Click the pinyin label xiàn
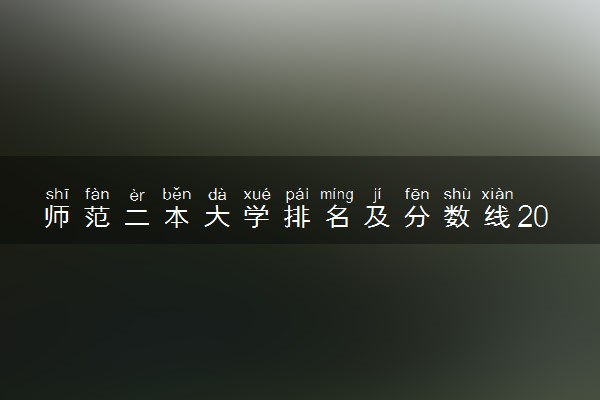The image size is (600, 400). (x=497, y=194)
